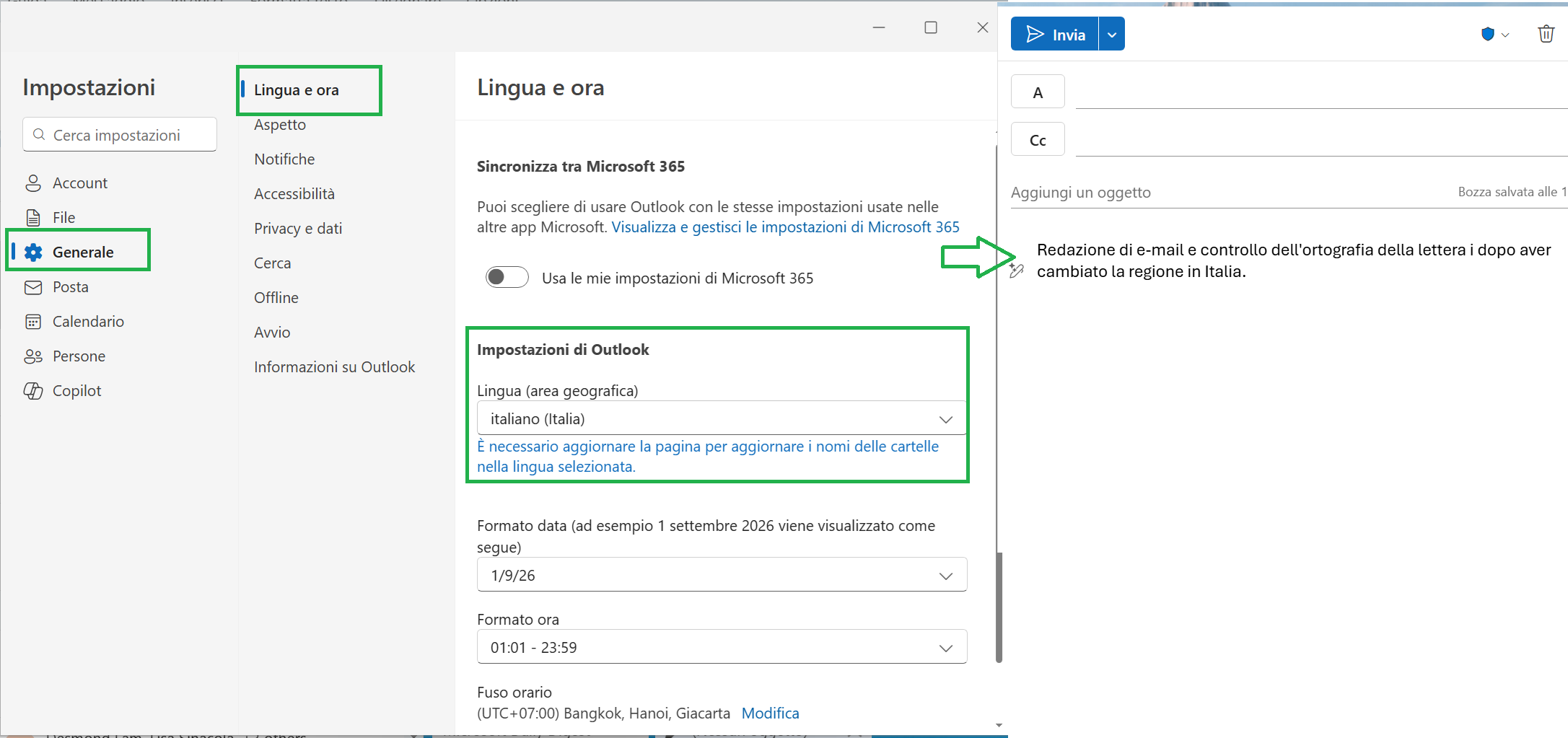Maximize the Impostazioni window
The width and height of the screenshot is (1568, 738).
point(931,27)
